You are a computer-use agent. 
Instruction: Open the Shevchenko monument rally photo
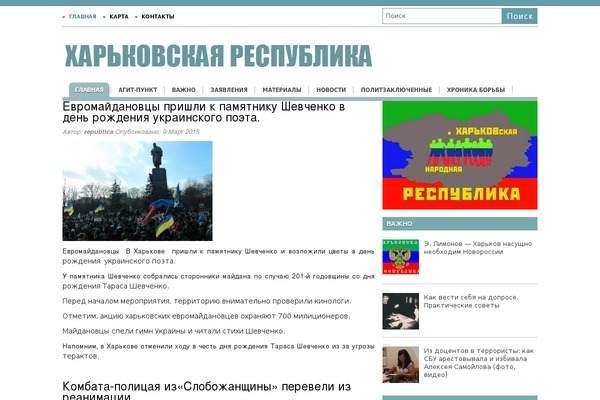click(x=137, y=191)
